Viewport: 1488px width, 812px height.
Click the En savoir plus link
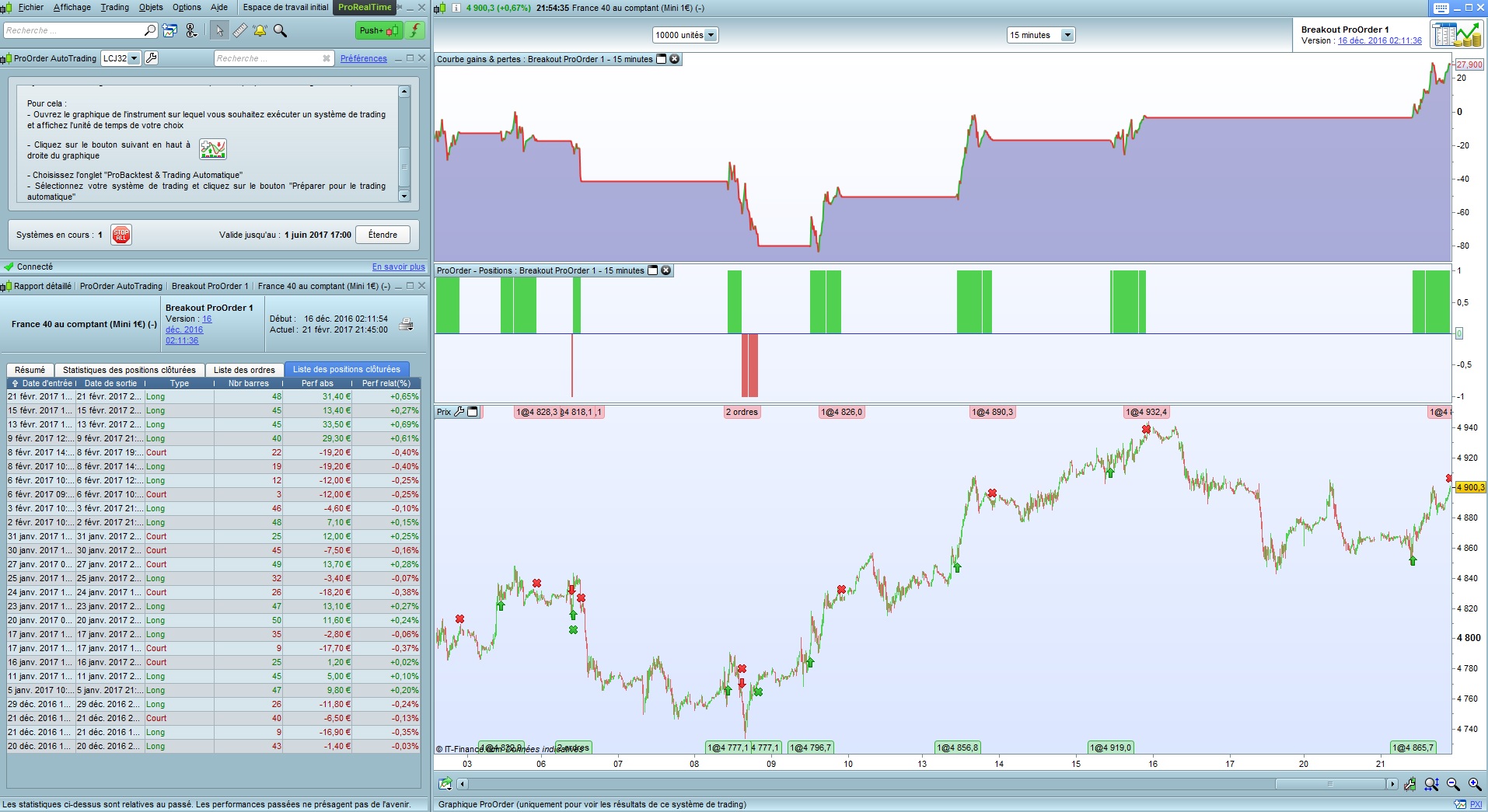coord(399,267)
